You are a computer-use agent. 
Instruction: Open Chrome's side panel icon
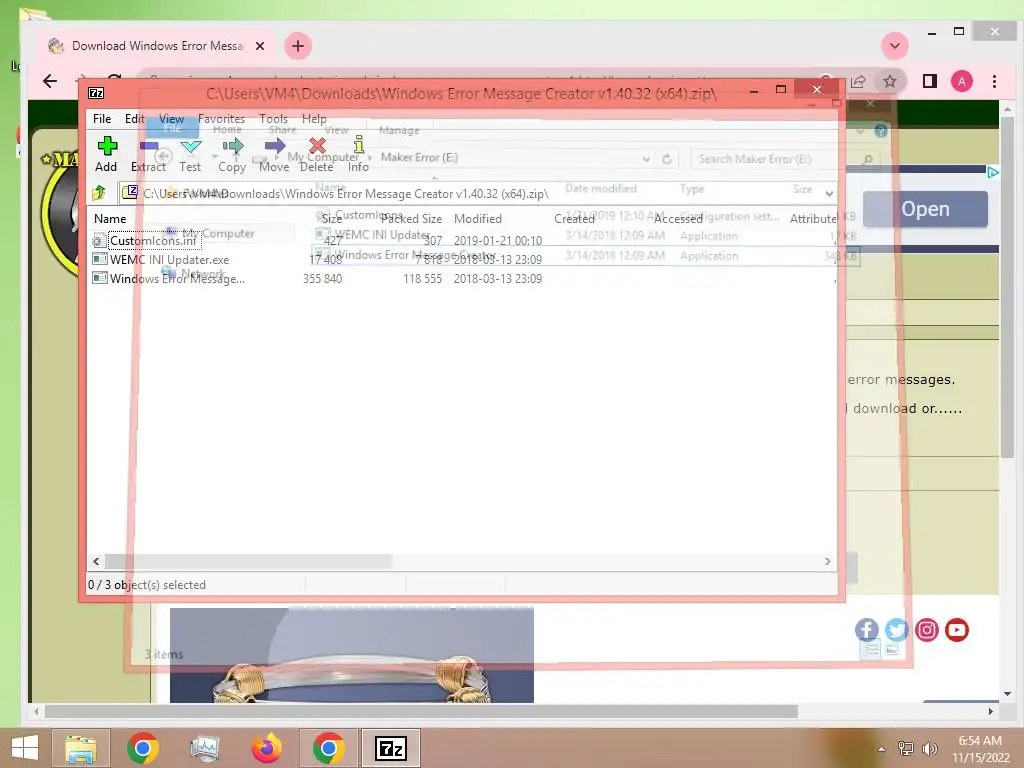point(929,81)
